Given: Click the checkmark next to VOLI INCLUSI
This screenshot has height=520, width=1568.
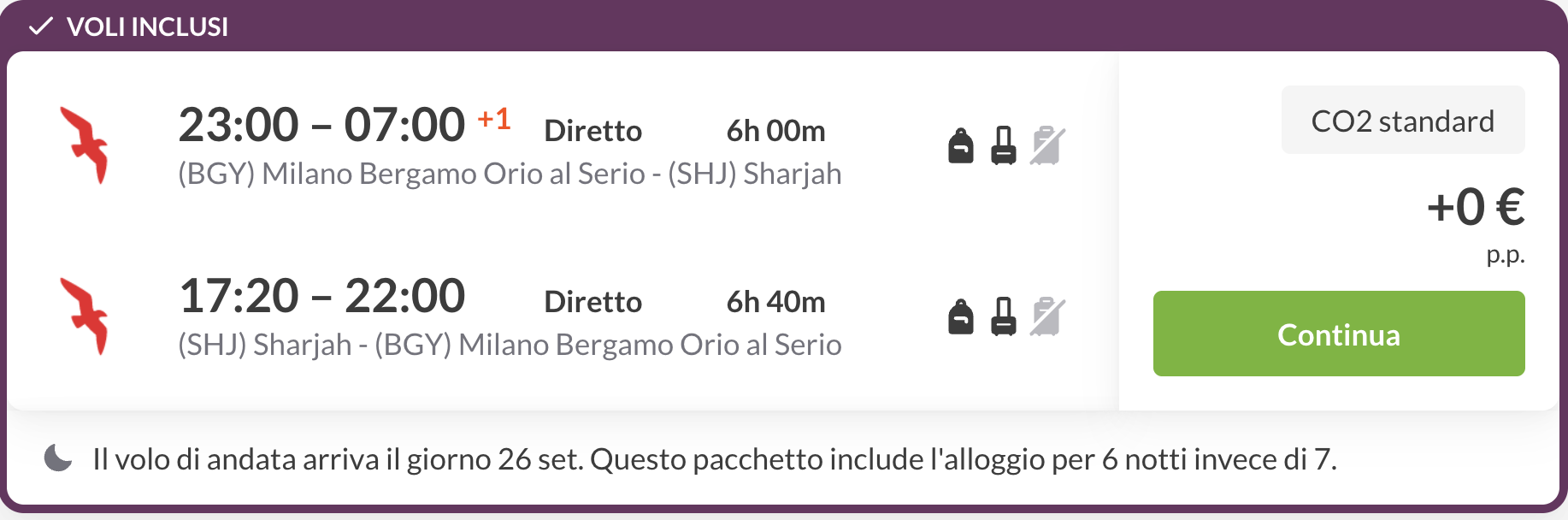Looking at the screenshot, I should coord(40,27).
